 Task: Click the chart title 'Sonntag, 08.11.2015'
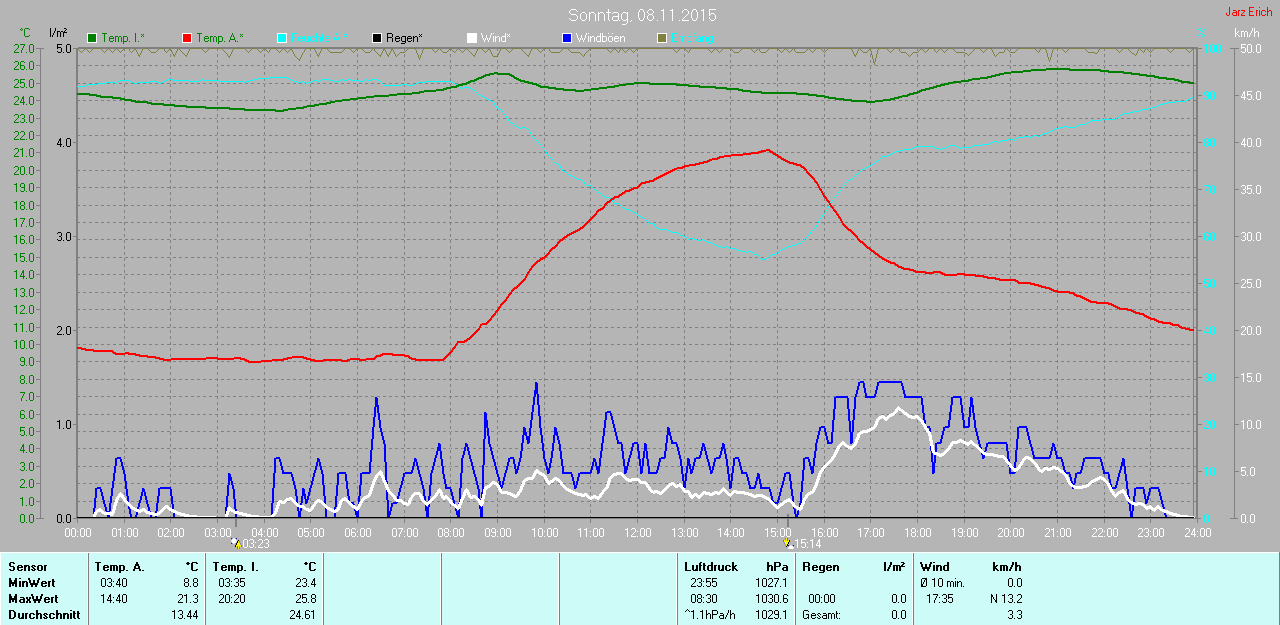pos(642,15)
